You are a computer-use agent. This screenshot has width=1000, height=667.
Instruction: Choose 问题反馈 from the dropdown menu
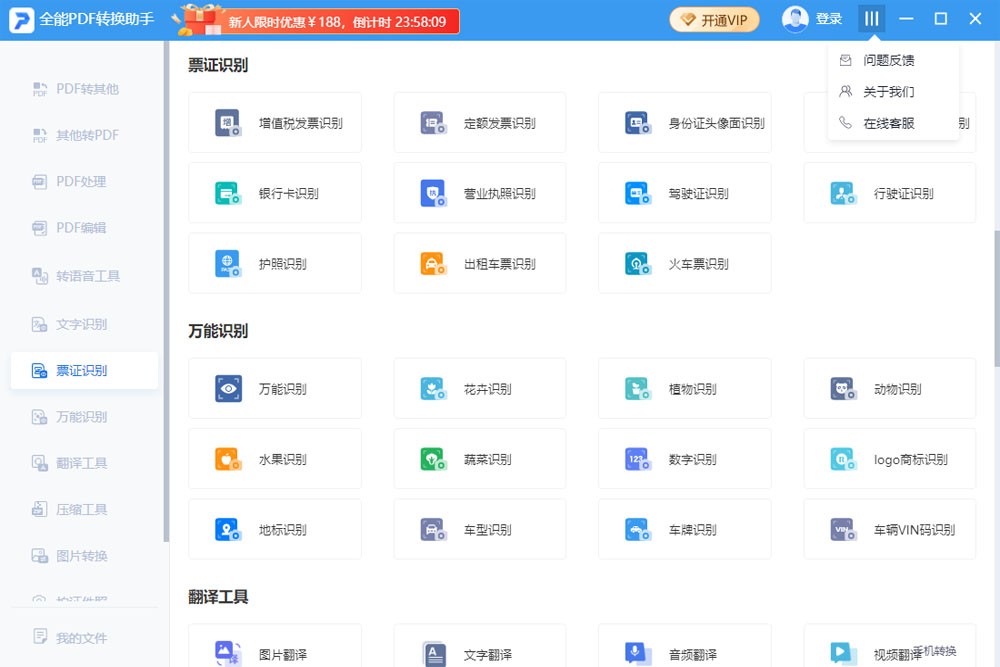888,60
